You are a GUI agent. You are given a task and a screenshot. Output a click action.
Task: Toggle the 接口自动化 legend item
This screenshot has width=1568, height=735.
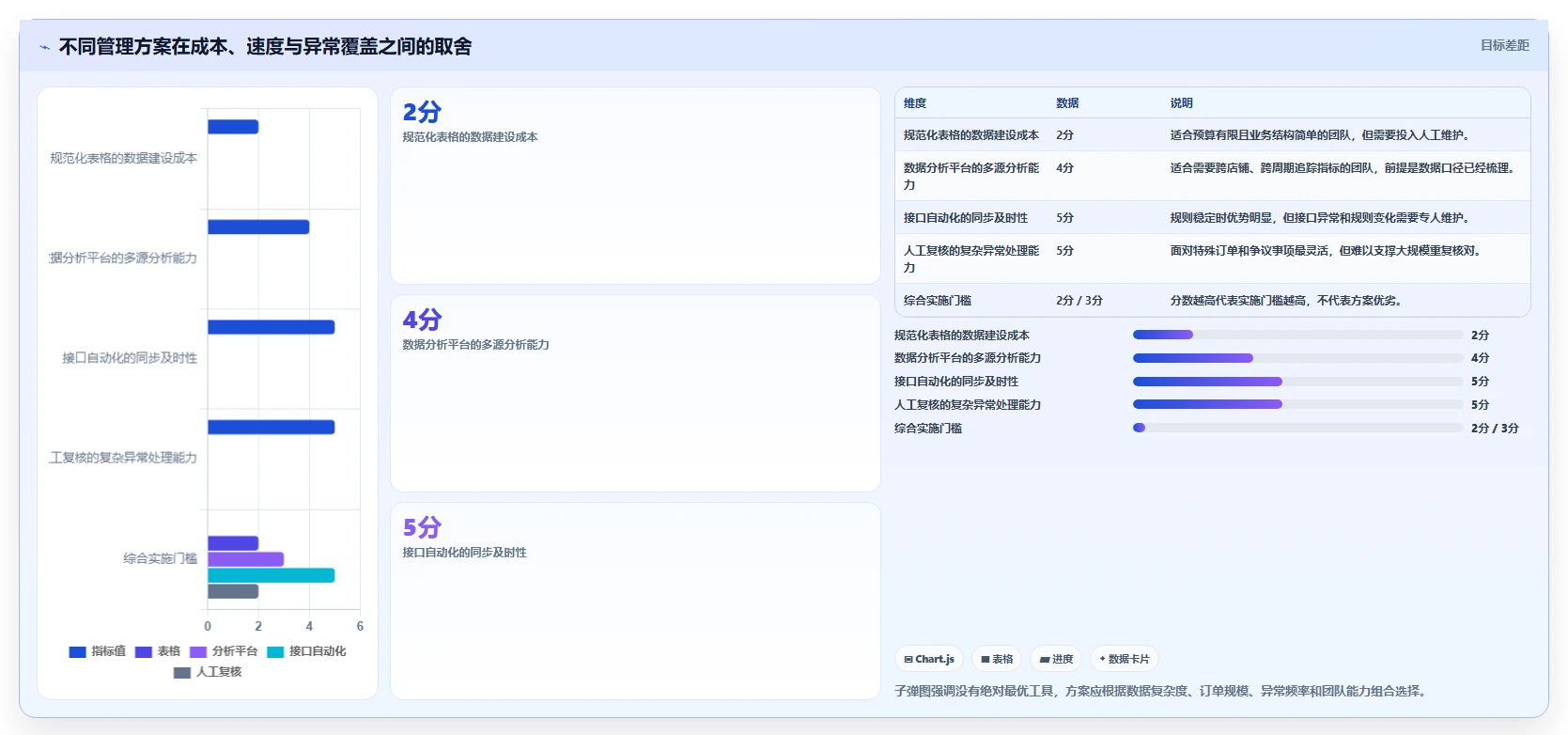(306, 651)
